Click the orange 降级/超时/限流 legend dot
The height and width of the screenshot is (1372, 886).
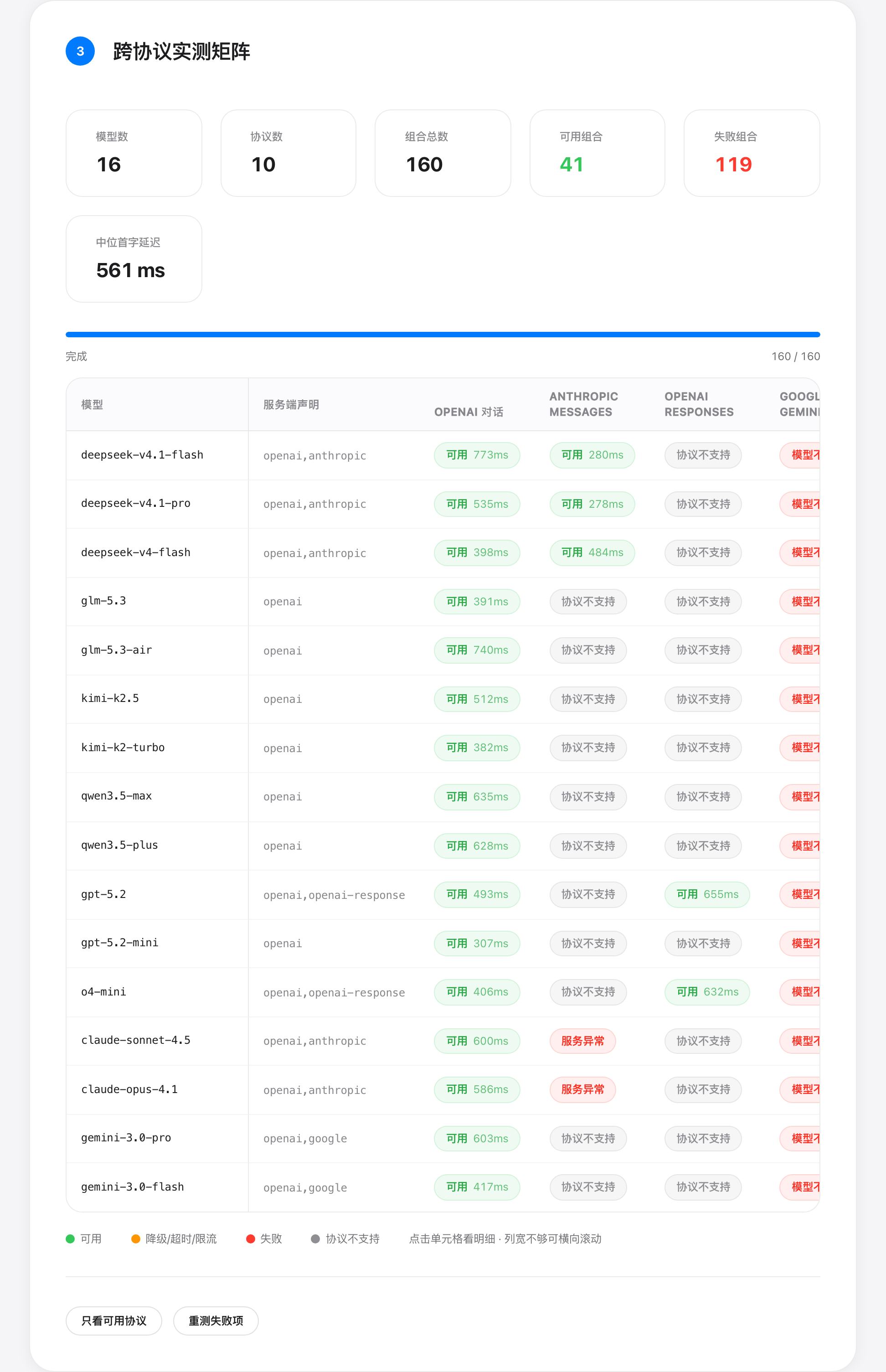click(136, 1238)
